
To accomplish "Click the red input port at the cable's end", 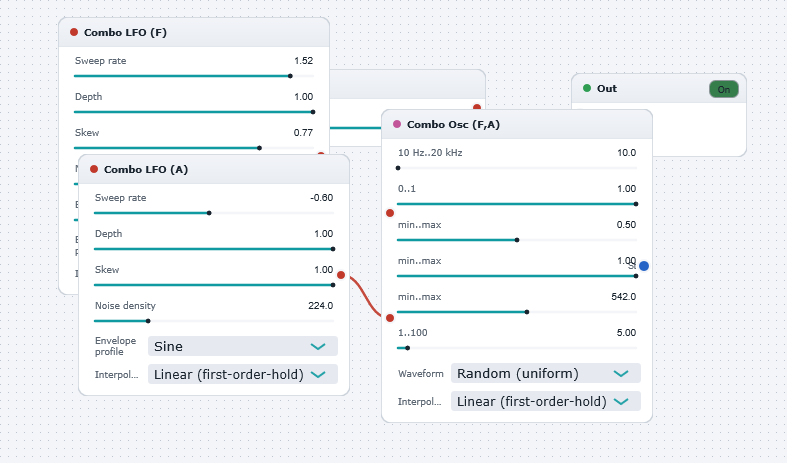I will tap(390, 318).
